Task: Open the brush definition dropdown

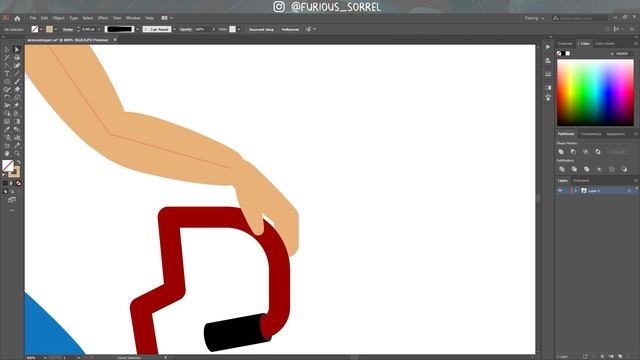Action: click(174, 29)
